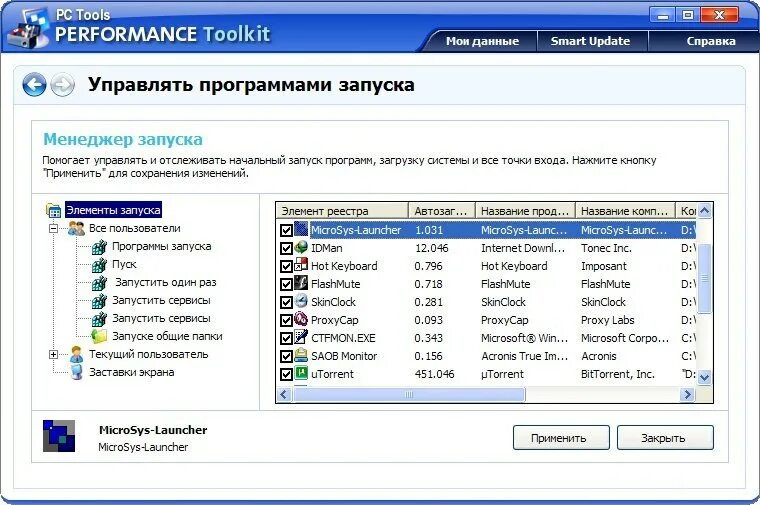Click the PC Tools logo icon
Viewport: 760px width, 505px height.
tap(30, 28)
